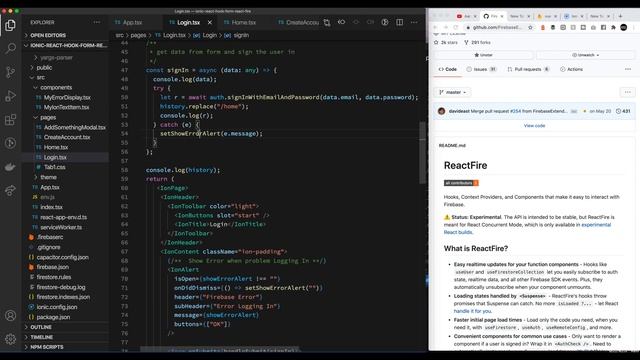Expand the public folder
Image resolution: width=640 pixels, height=360 pixels.
44,67
